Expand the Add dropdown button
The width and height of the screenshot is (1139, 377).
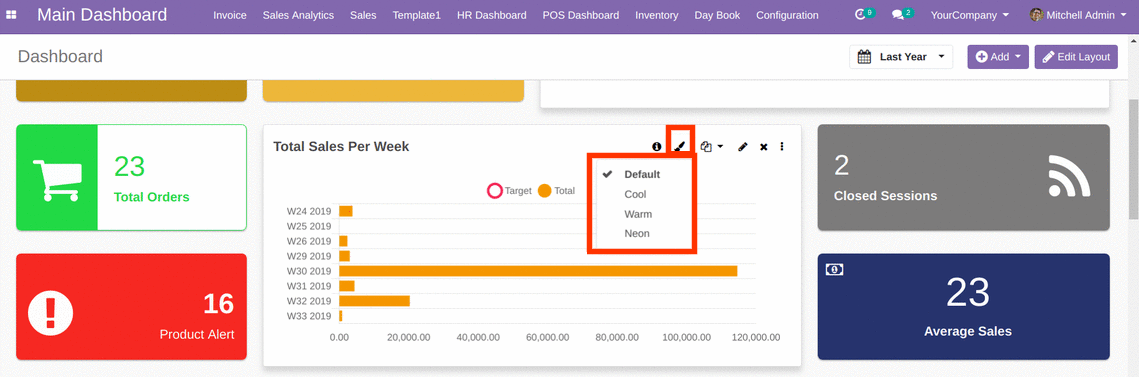997,57
